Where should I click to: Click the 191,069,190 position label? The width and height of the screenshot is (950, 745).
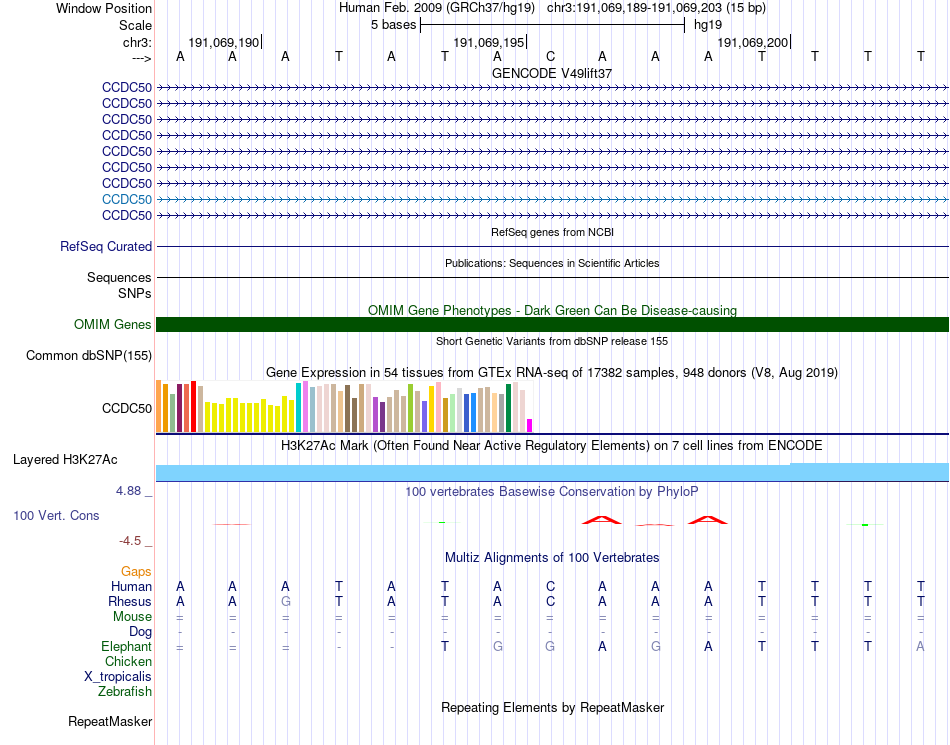tap(224, 42)
